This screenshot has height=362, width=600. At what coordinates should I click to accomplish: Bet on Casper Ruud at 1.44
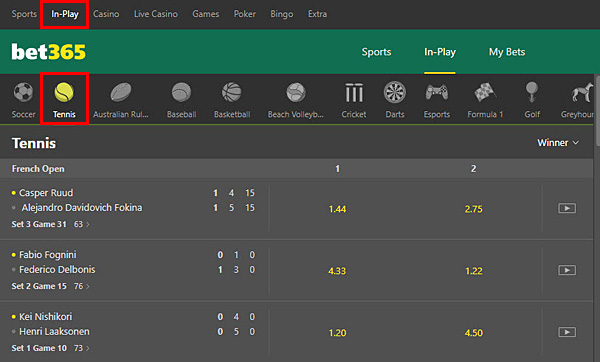point(337,209)
